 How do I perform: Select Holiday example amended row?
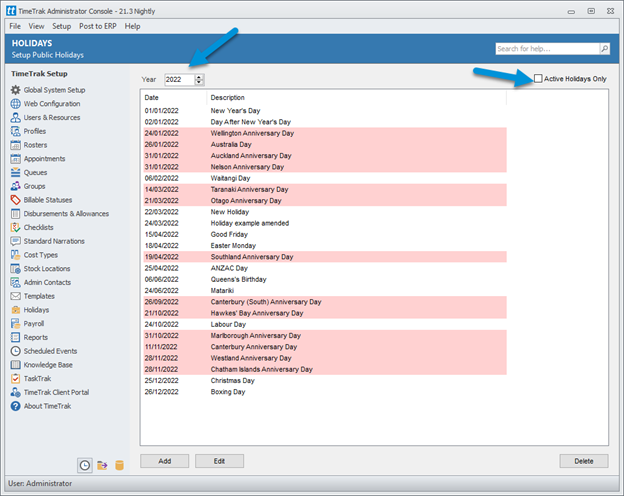324,223
